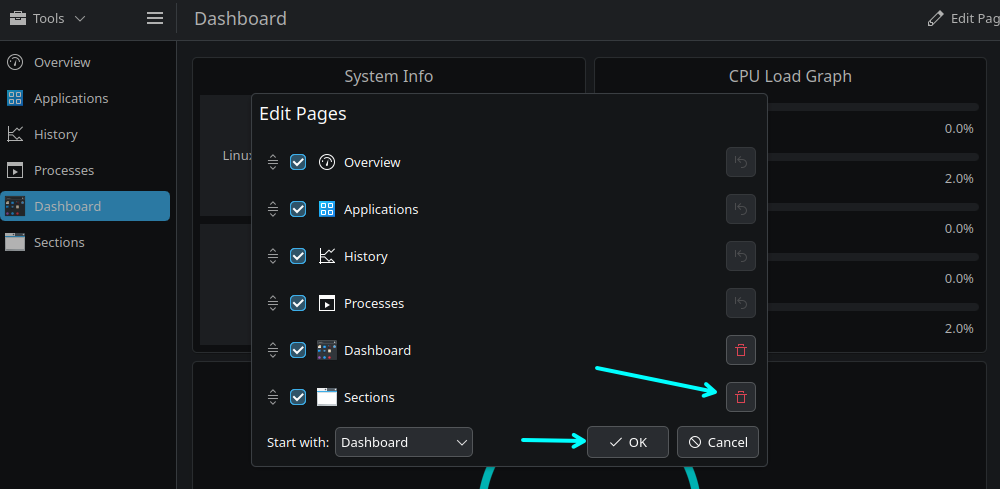Click the Dashboard thumbnail icon in dialog

point(327,350)
